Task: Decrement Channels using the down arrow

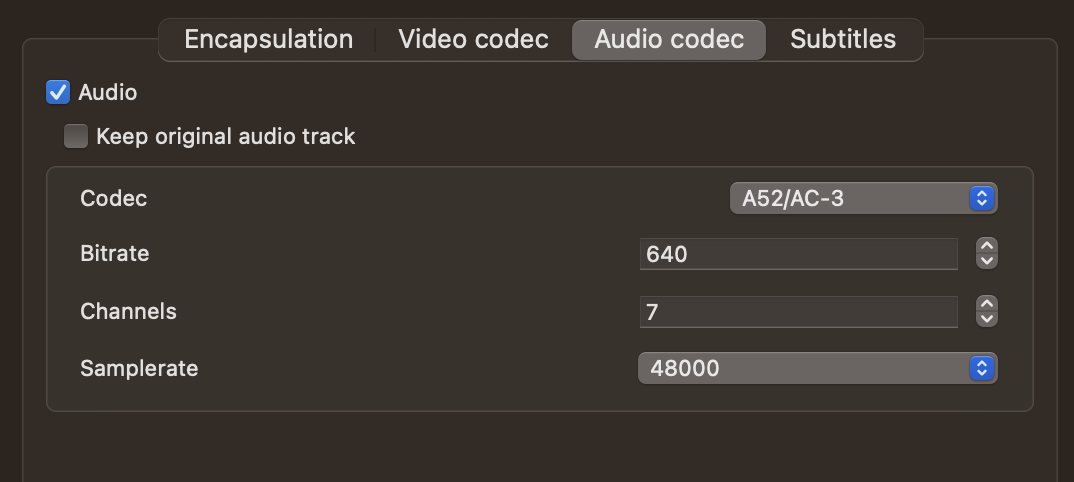Action: [x=987, y=319]
